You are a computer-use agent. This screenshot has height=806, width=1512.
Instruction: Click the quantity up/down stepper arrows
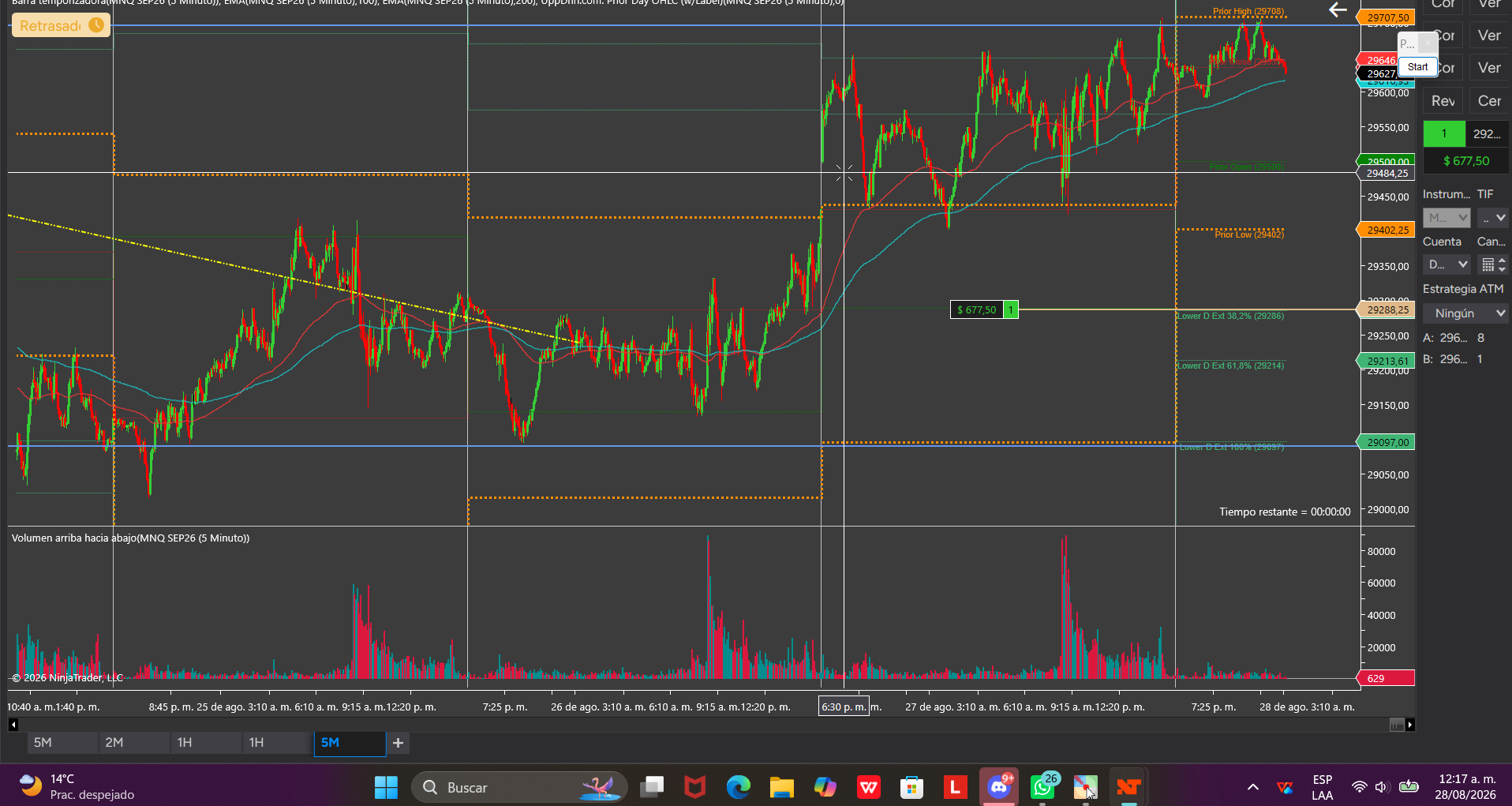point(1502,264)
